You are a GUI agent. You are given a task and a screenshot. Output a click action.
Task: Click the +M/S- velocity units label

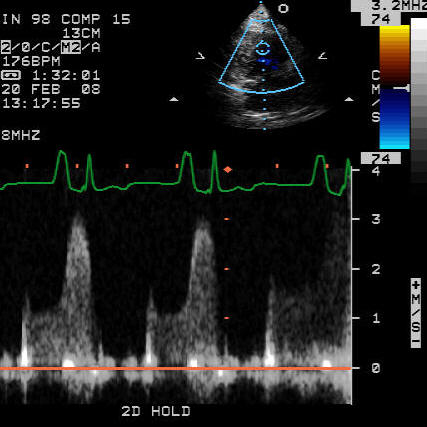(x=416, y=313)
